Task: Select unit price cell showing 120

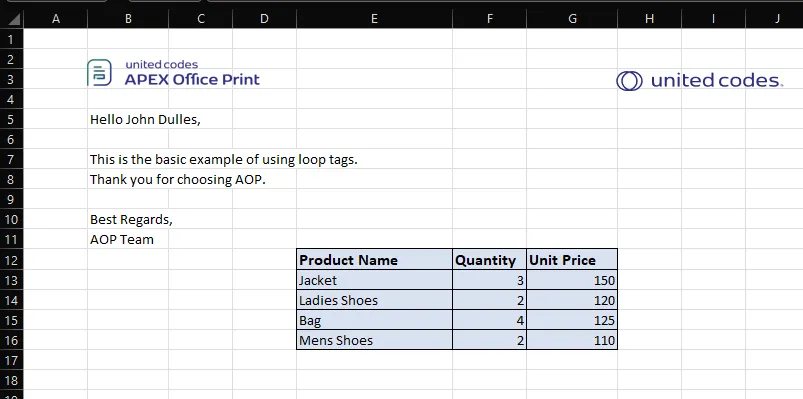Action: pyautogui.click(x=572, y=300)
